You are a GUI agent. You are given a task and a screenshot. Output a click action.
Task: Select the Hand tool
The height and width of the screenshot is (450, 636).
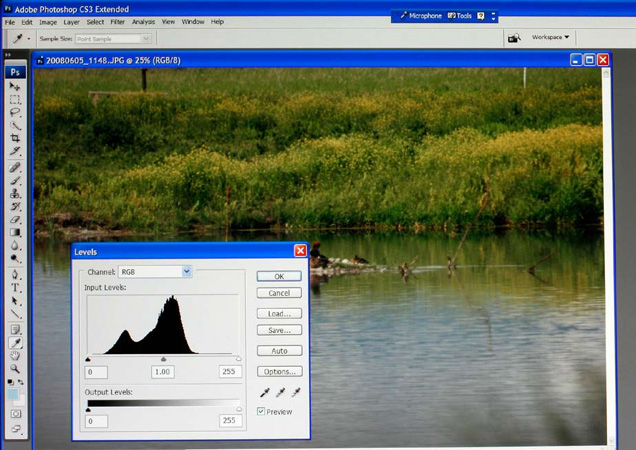pos(15,356)
